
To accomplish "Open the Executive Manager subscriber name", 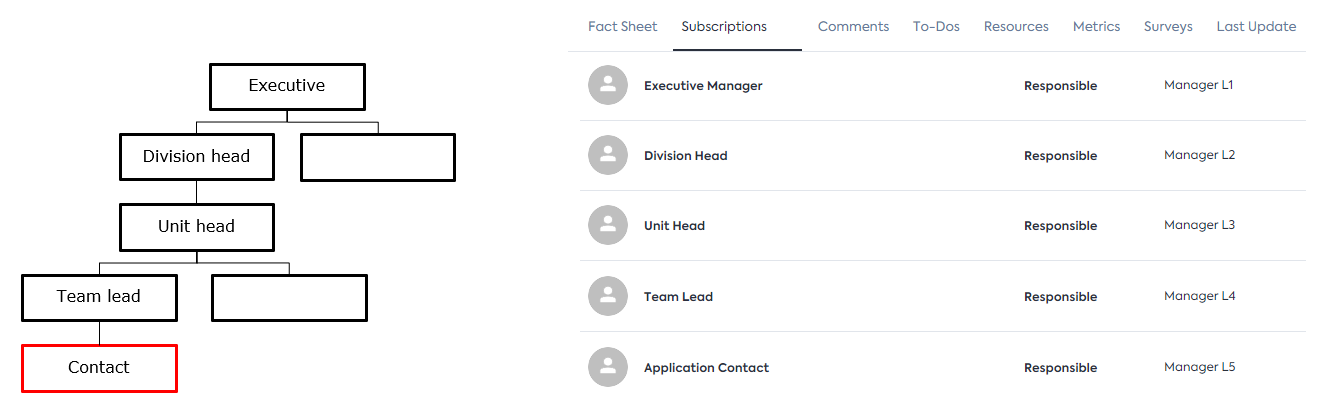I will [703, 86].
